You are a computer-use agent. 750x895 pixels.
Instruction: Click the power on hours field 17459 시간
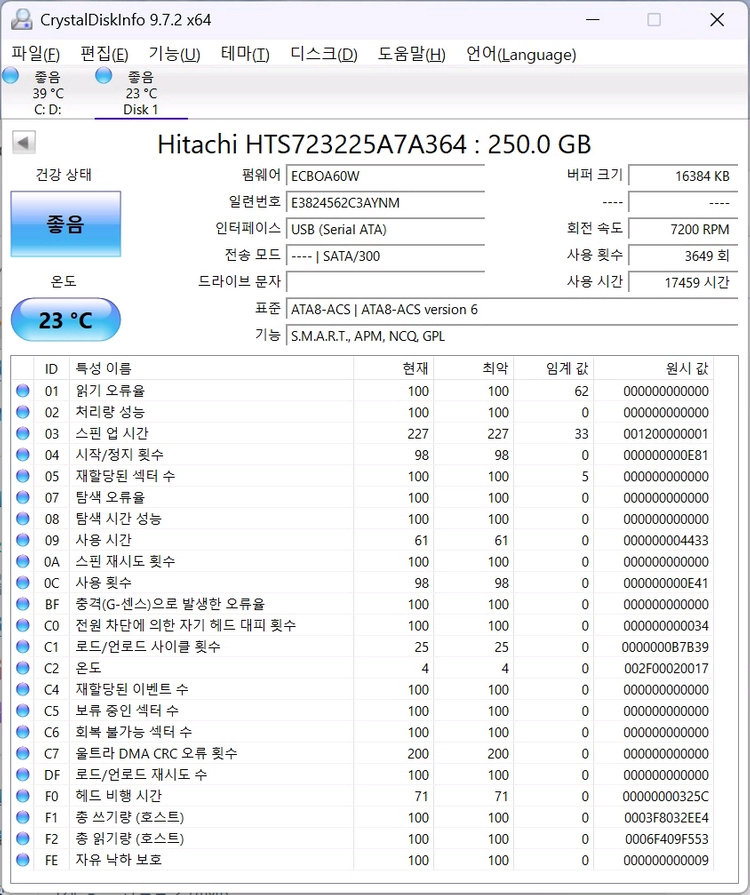(x=683, y=283)
